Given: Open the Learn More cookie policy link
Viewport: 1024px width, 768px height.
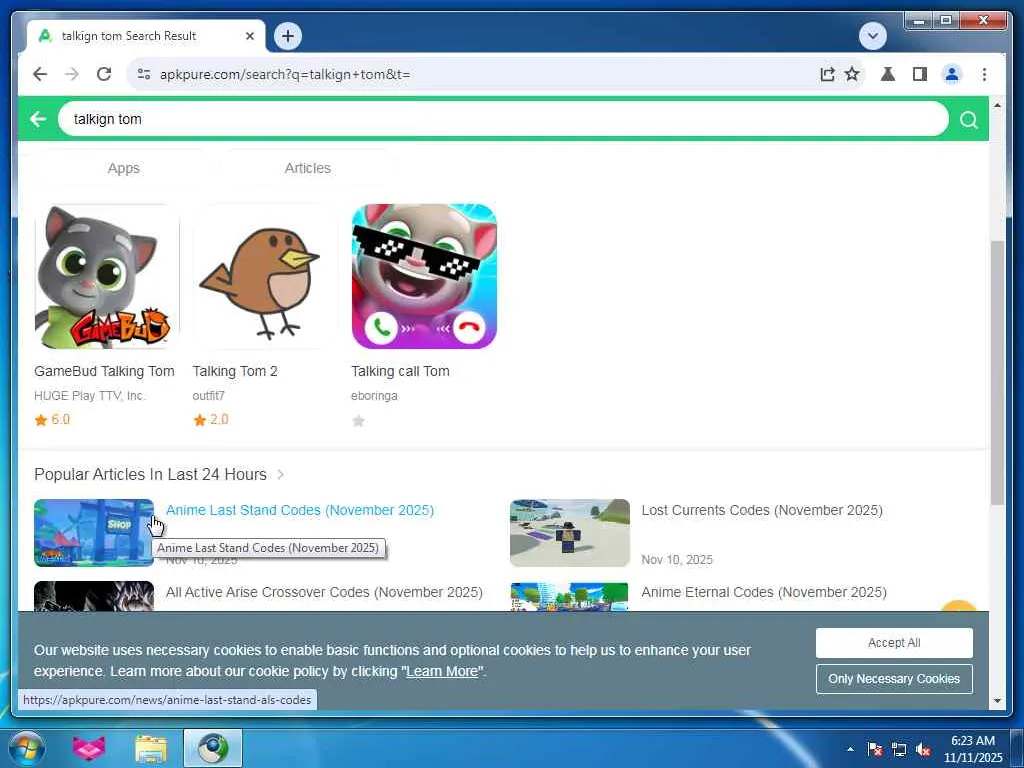Looking at the screenshot, I should 442,671.
